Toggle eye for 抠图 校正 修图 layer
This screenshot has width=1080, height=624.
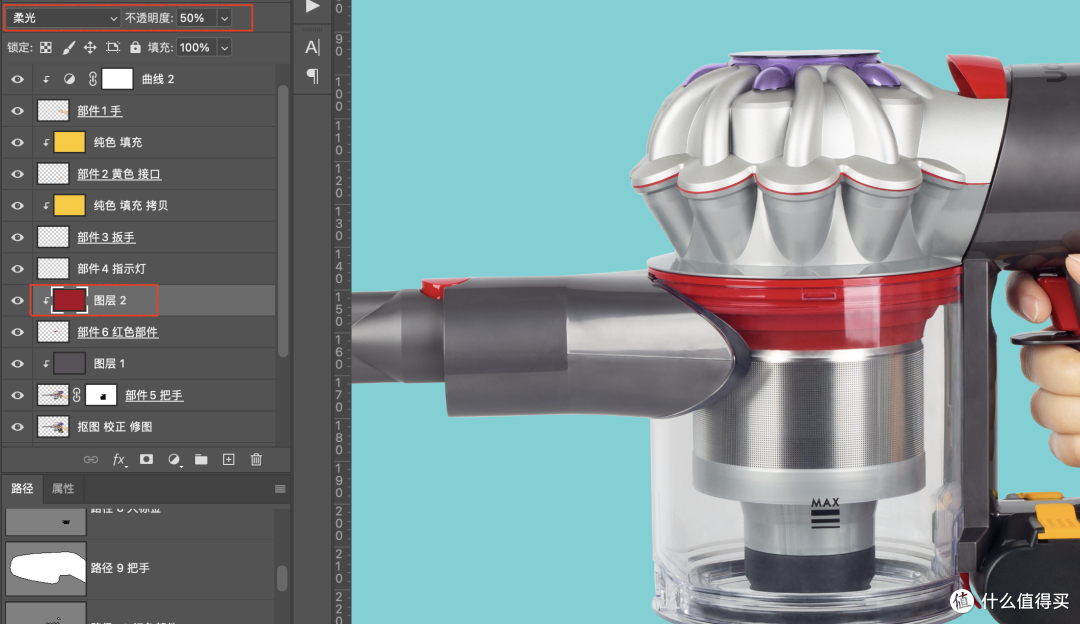[x=18, y=428]
